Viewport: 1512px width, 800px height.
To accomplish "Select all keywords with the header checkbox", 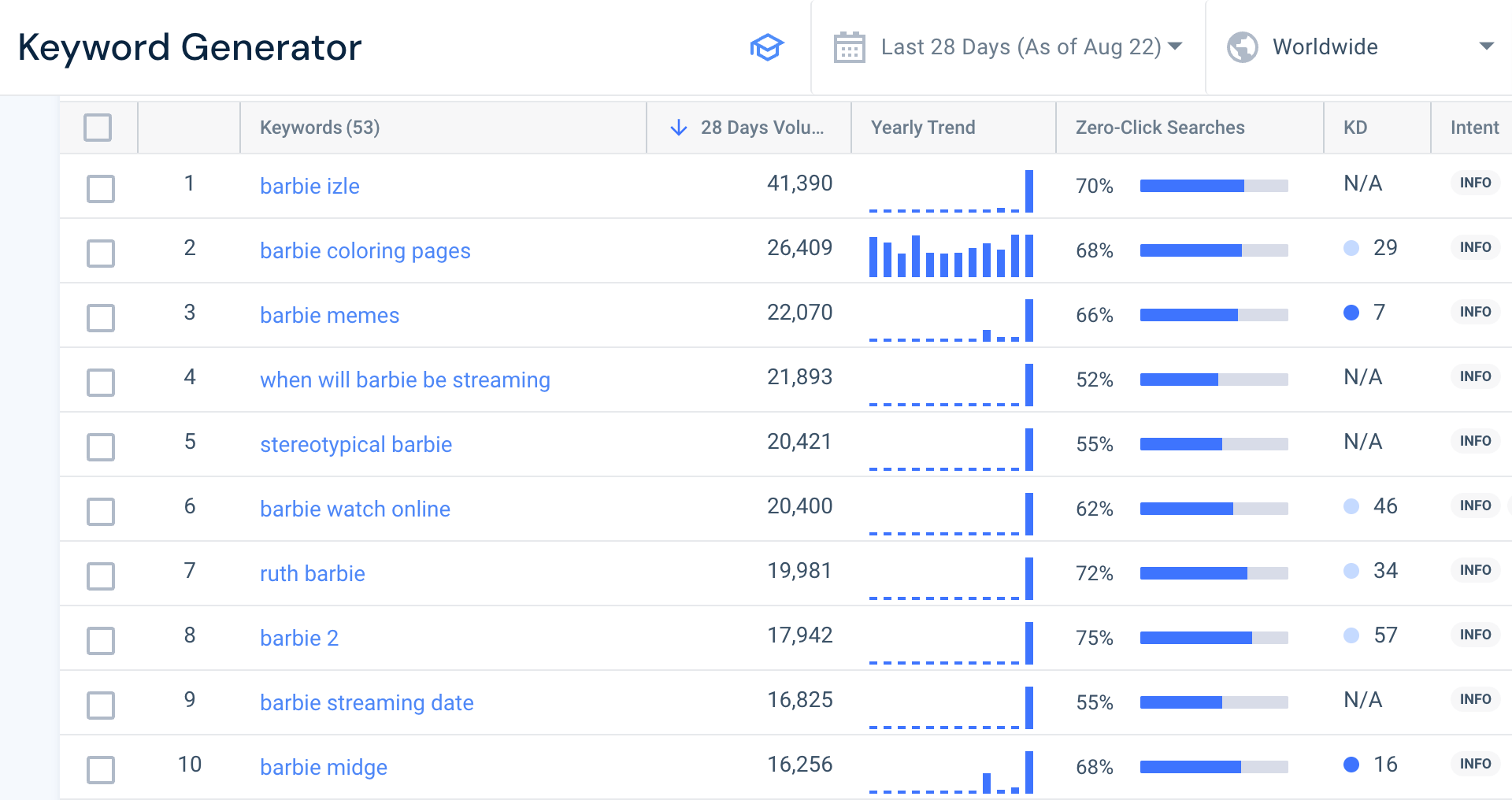I will tap(98, 127).
